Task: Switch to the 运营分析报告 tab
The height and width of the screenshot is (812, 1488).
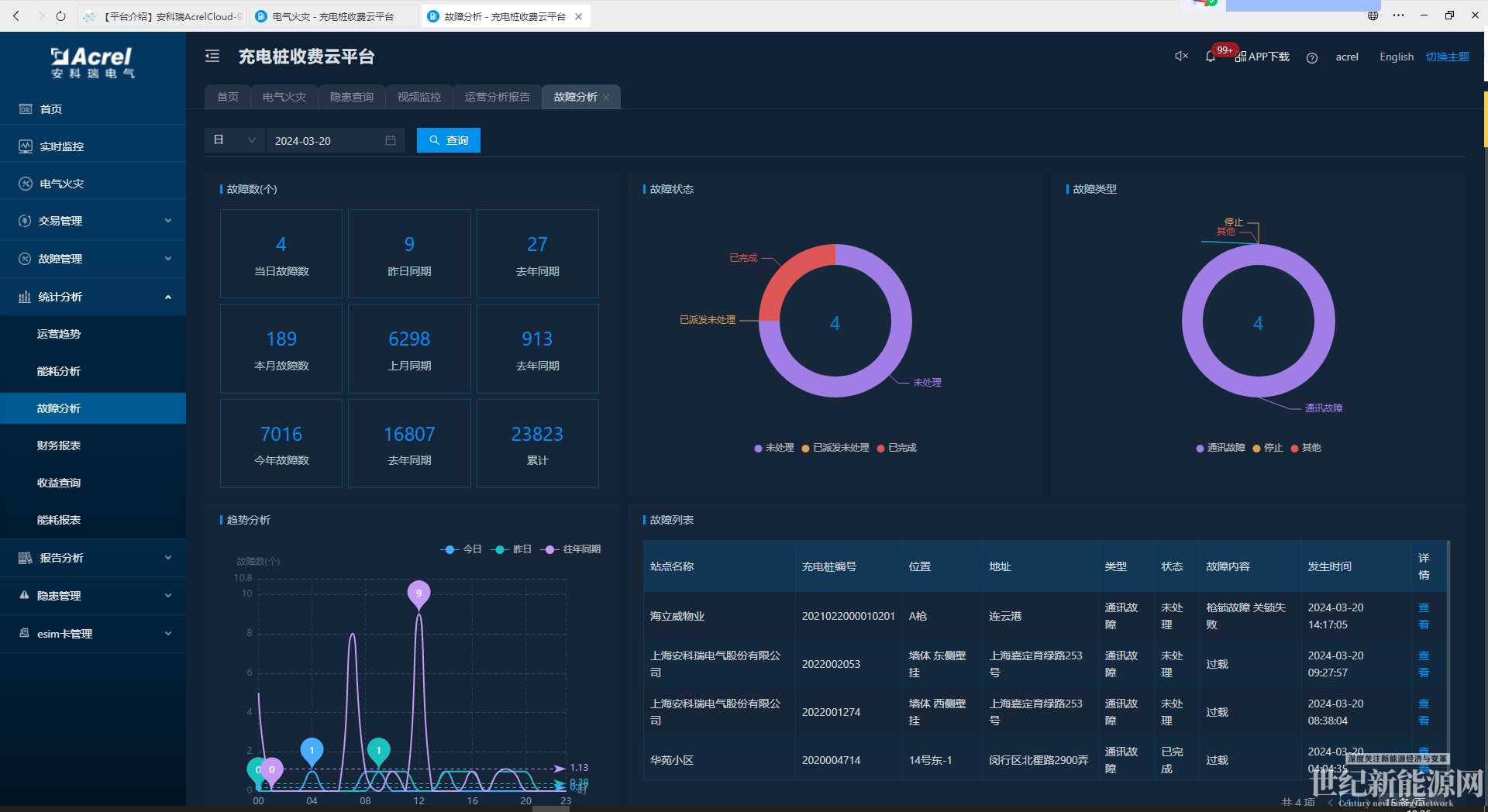Action: click(x=497, y=97)
